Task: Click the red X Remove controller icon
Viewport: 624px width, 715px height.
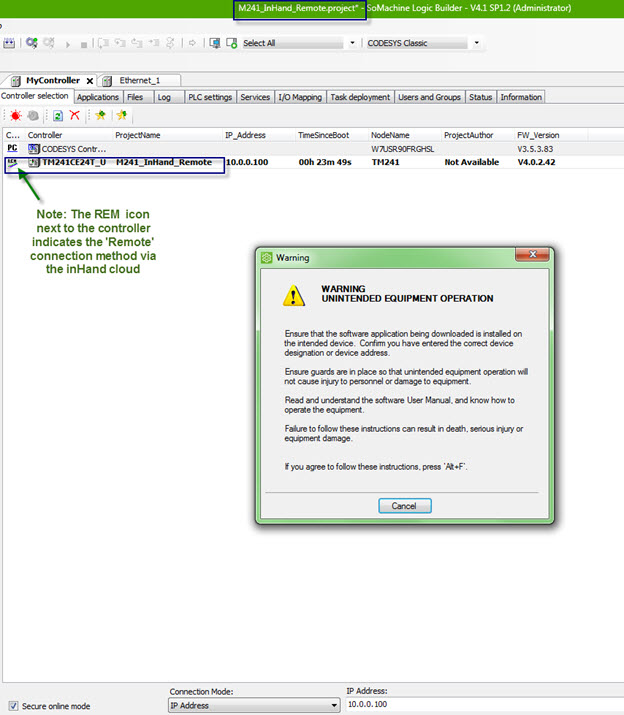Action: pos(75,115)
